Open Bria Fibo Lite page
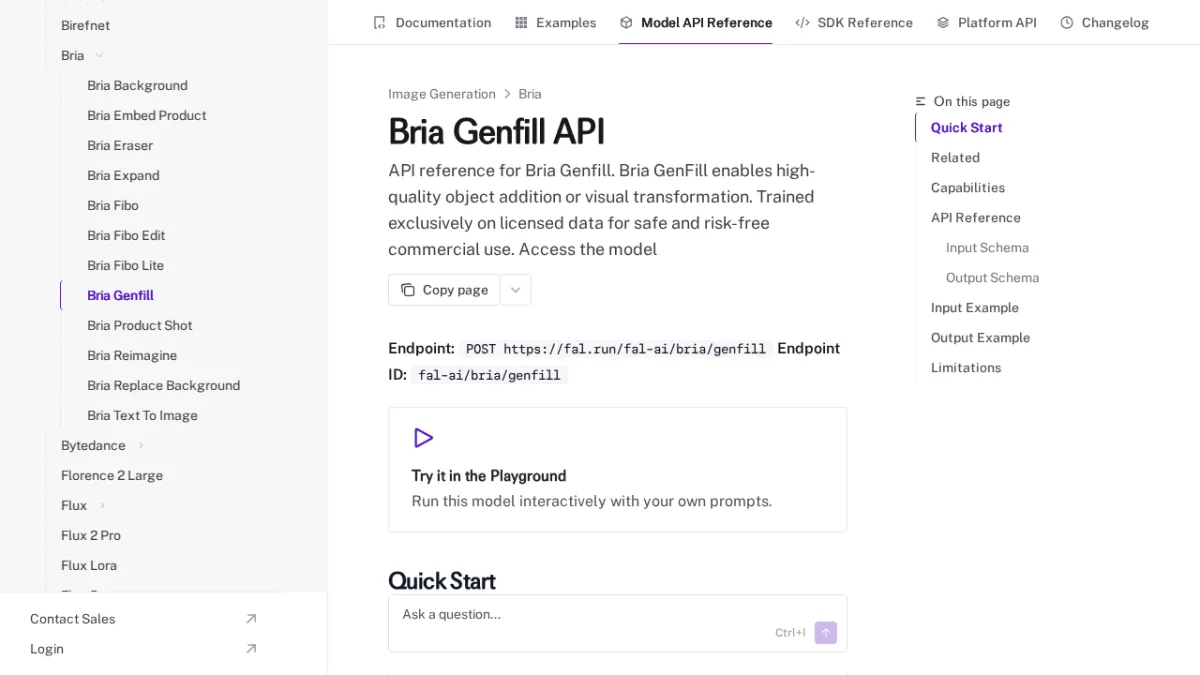This screenshot has height=675, width=1200. coord(125,265)
